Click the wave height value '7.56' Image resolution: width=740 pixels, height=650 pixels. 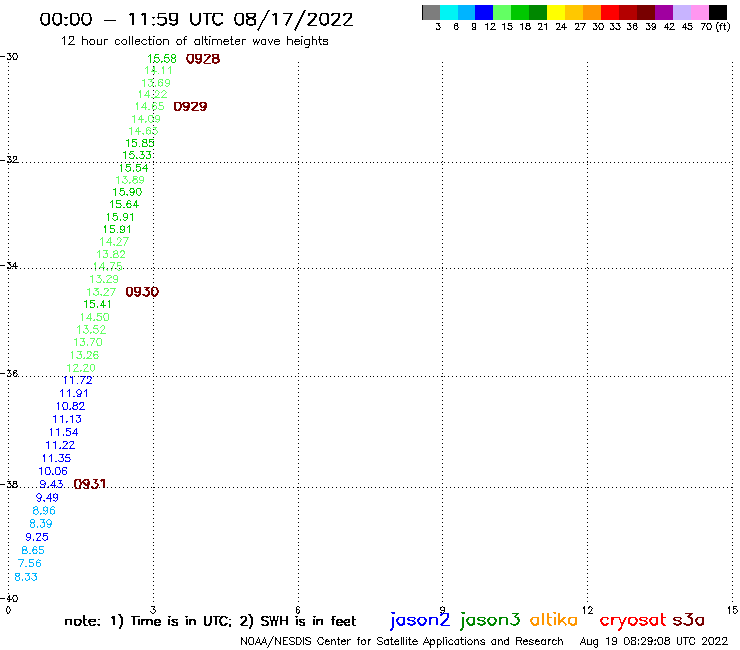pyautogui.click(x=30, y=564)
